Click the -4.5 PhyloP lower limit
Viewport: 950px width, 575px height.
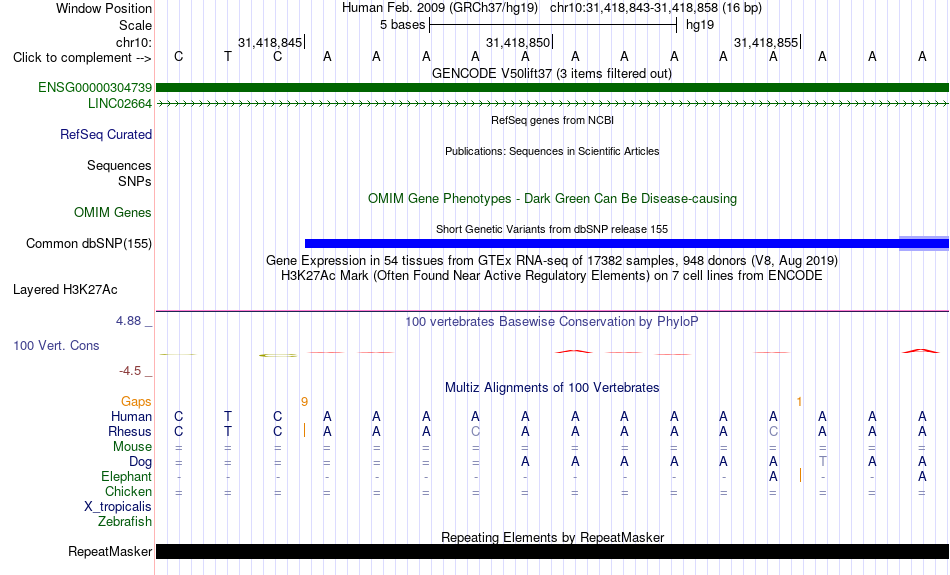click(x=130, y=371)
